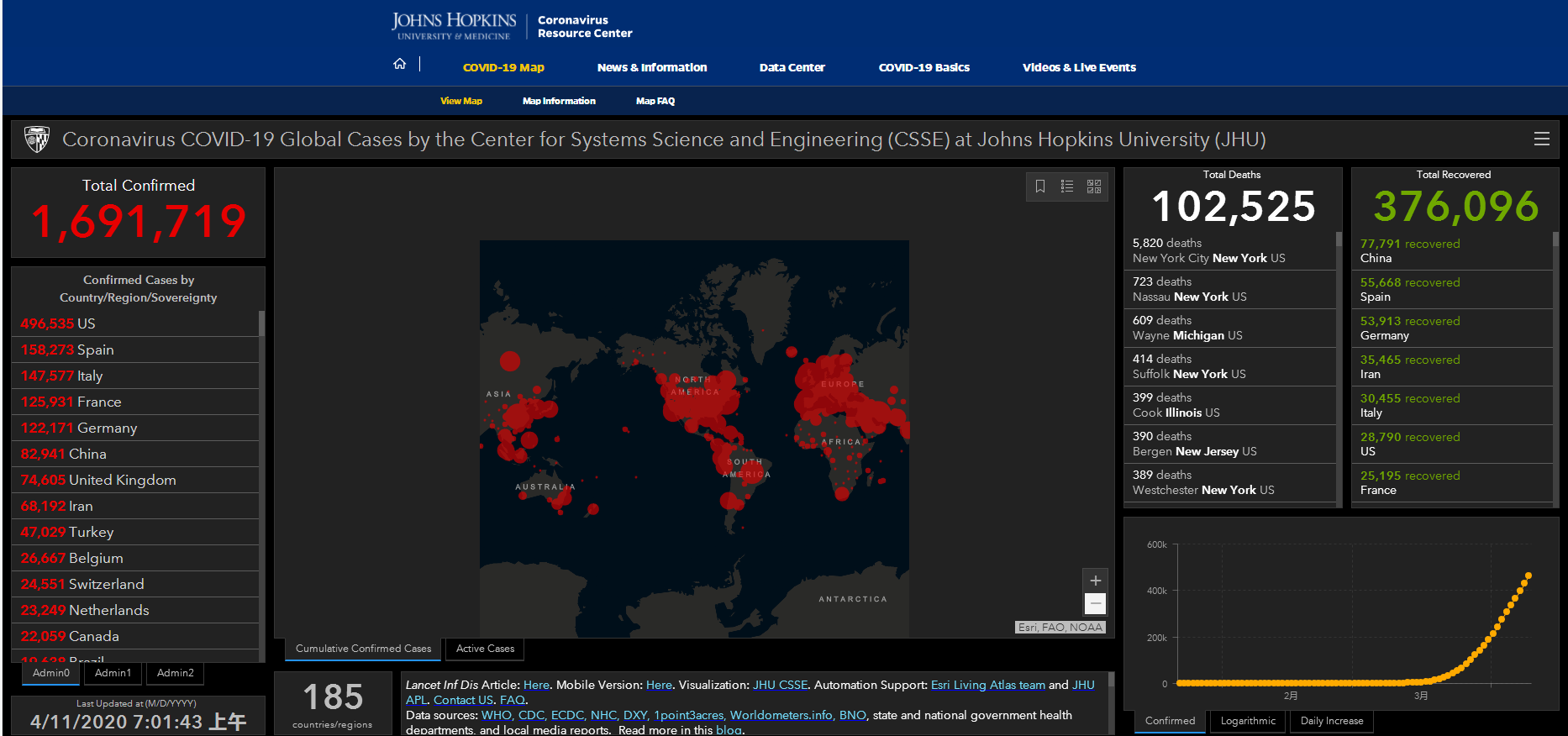
Task: Switch chart to Logarithmic view
Action: (1247, 721)
